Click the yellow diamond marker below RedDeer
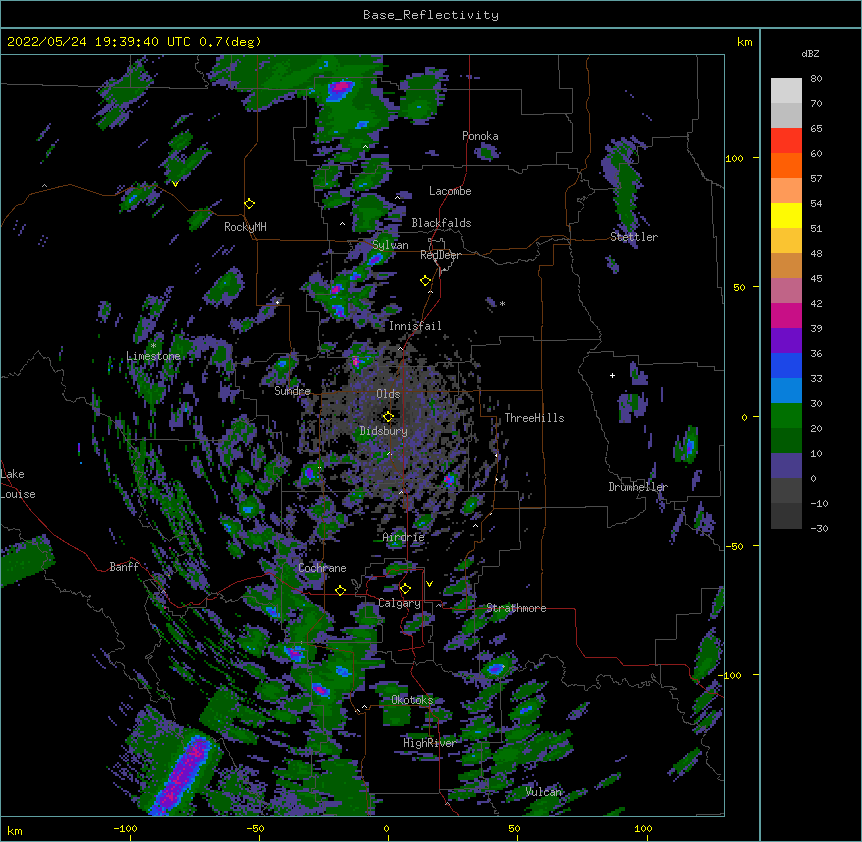Viewport: 862px width, 842px height. pyautogui.click(x=426, y=281)
